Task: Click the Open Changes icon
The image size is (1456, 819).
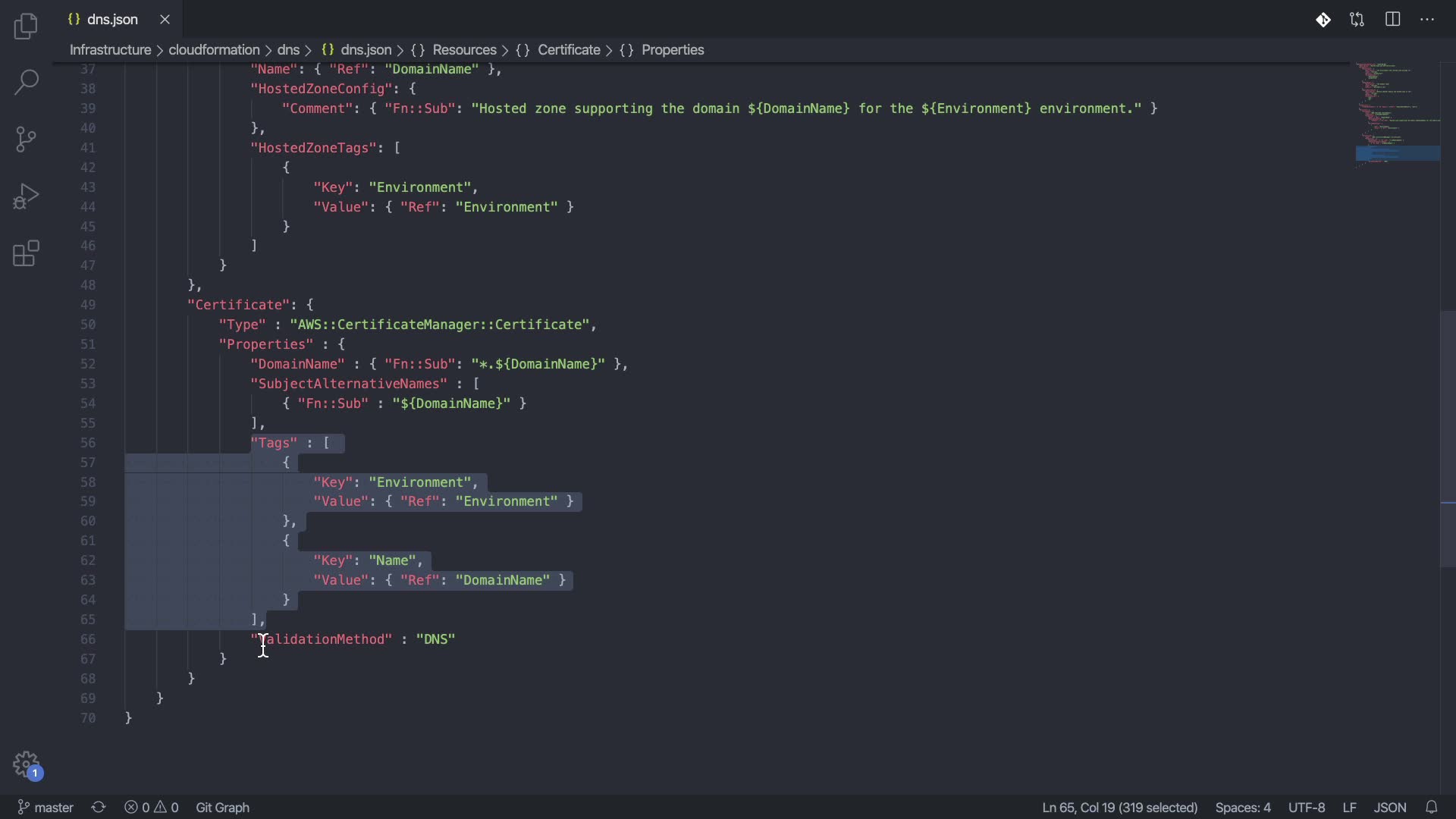Action: click(1357, 20)
